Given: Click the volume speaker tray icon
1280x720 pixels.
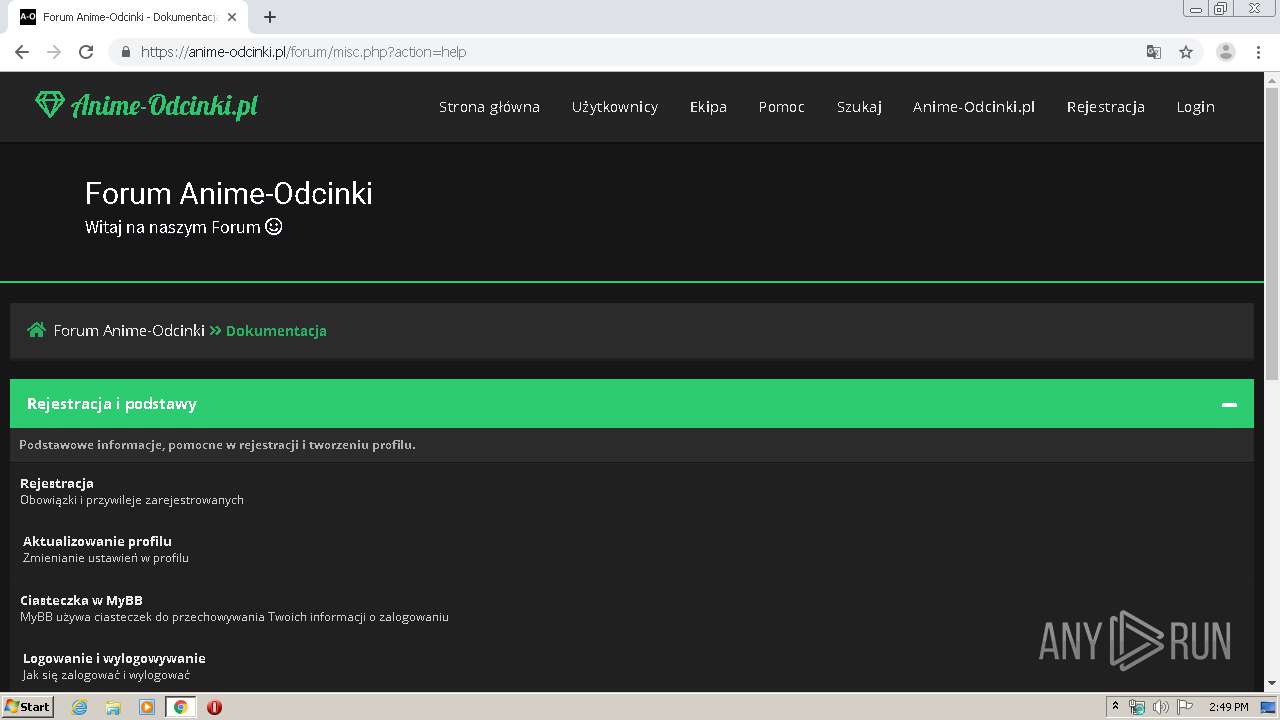Looking at the screenshot, I should [x=1161, y=707].
